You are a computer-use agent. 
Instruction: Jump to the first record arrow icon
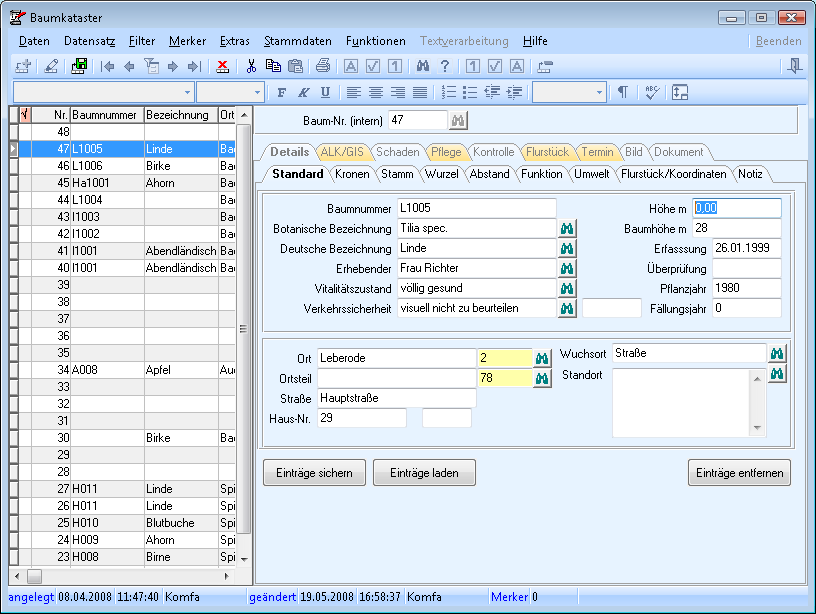[x=108, y=66]
